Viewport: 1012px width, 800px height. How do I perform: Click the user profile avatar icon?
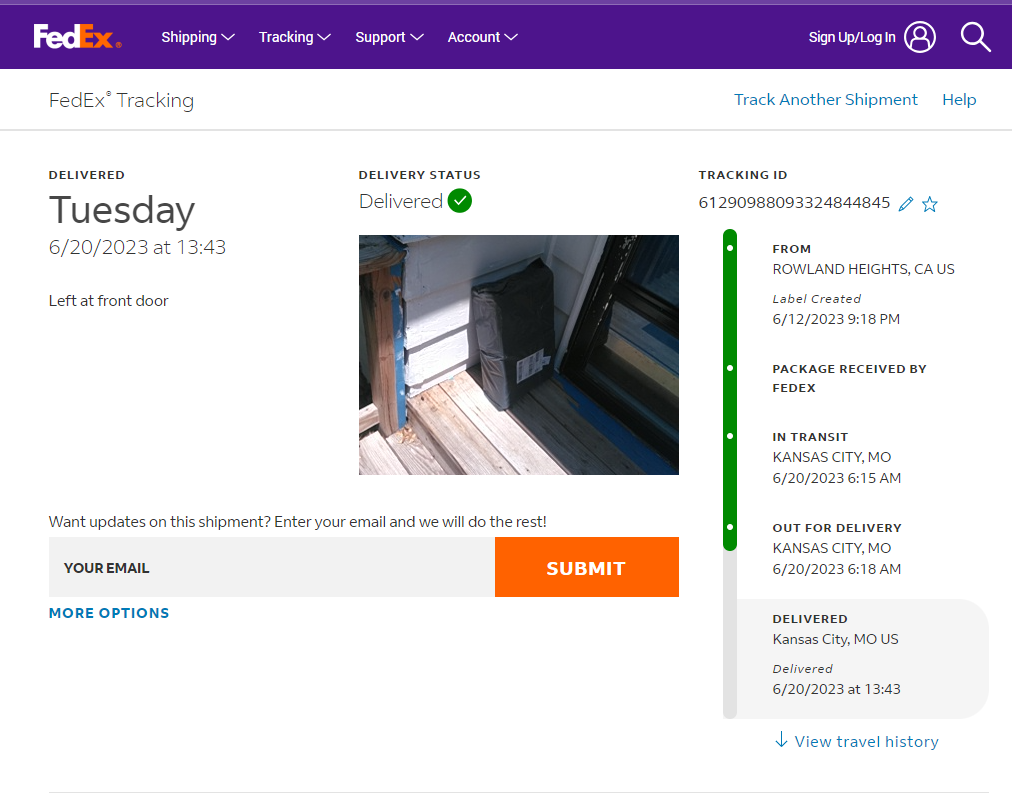(920, 37)
